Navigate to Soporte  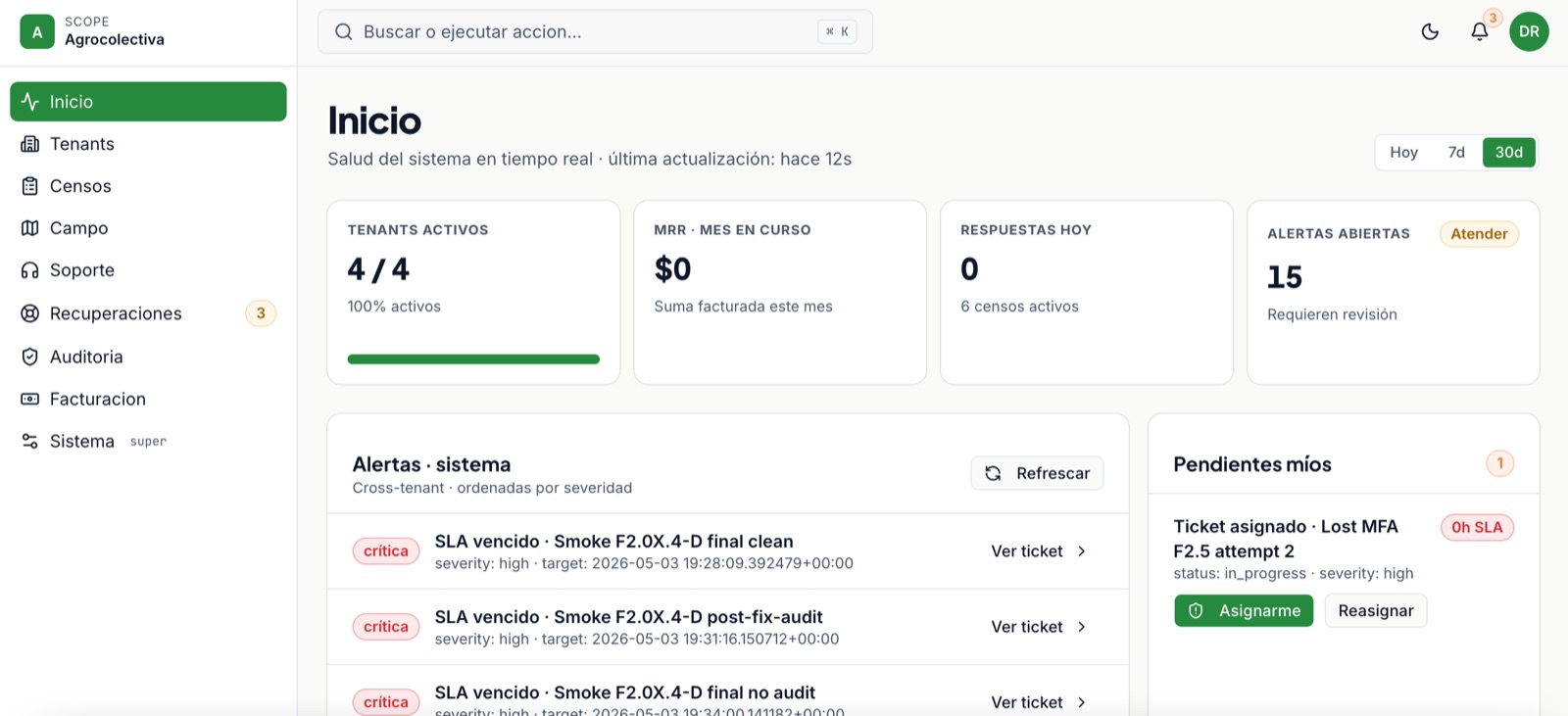click(148, 270)
